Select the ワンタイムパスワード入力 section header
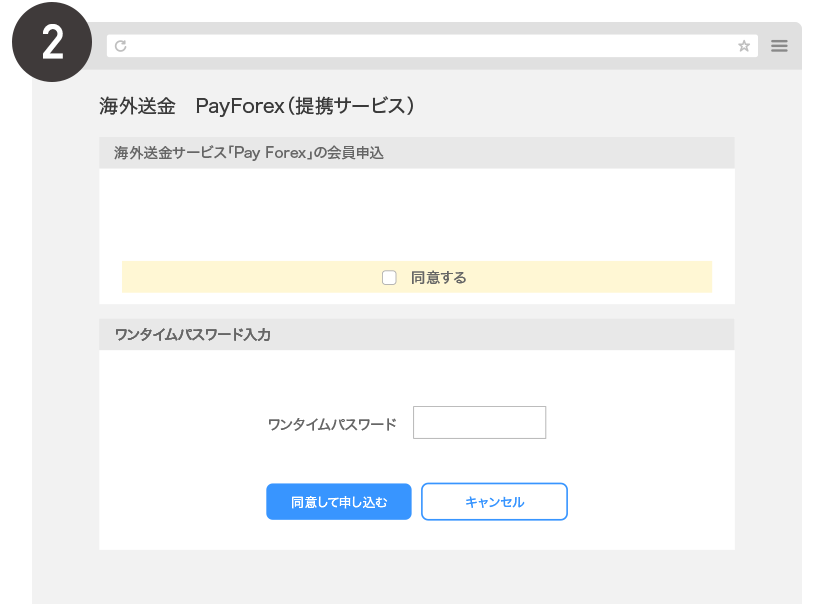The image size is (824, 608). coord(417,335)
